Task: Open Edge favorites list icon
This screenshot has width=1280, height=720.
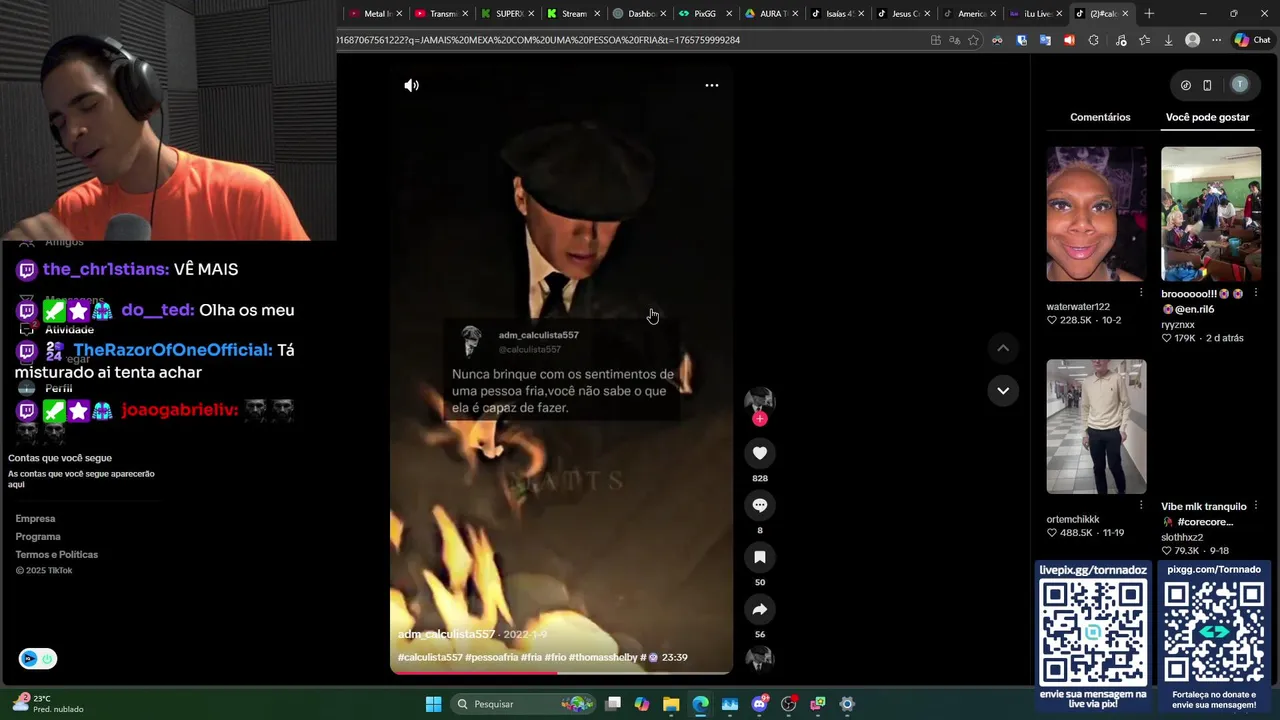Action: (1144, 40)
